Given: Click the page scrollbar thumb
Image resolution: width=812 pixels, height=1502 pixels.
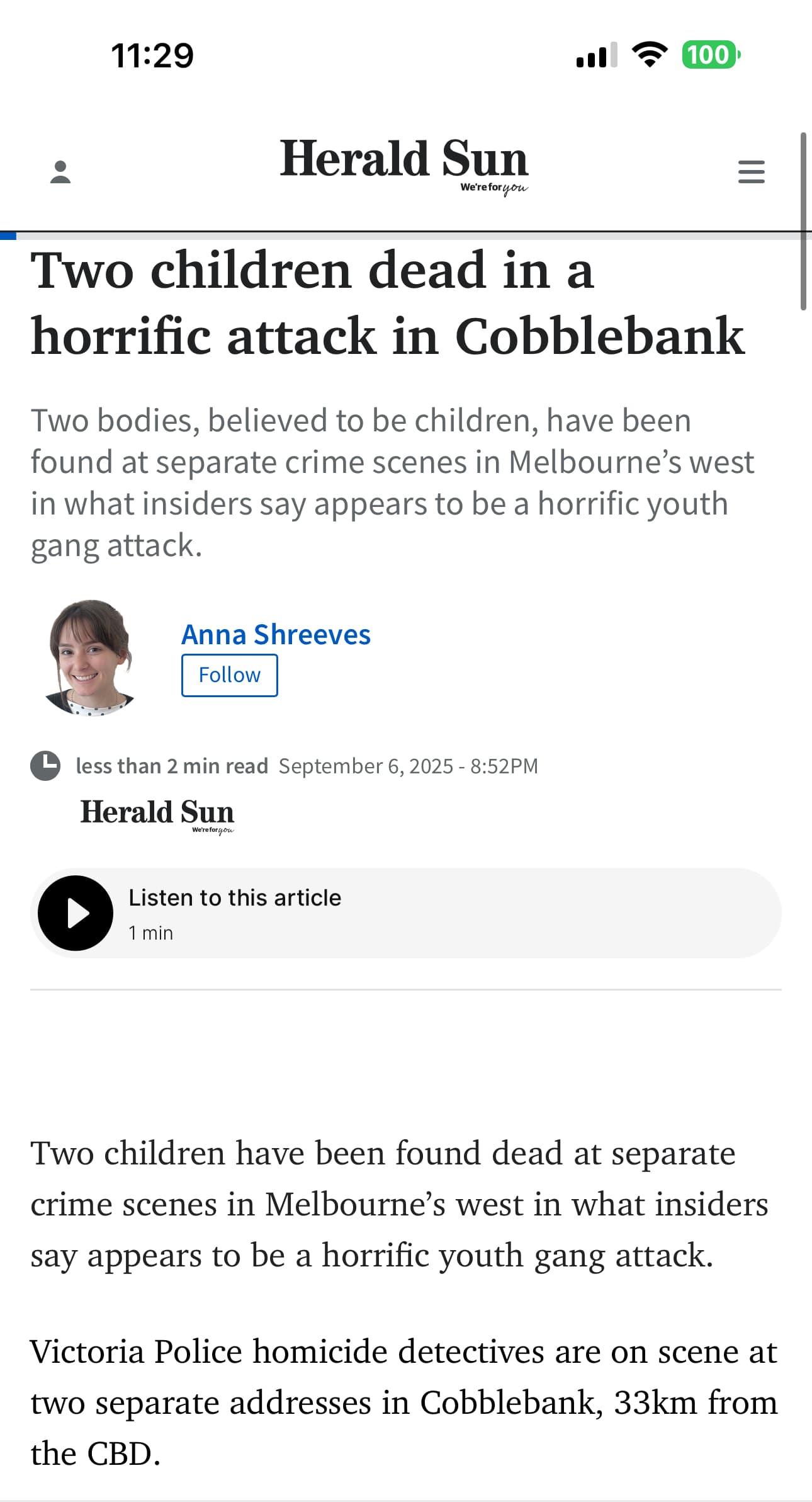Looking at the screenshot, I should tap(803, 220).
